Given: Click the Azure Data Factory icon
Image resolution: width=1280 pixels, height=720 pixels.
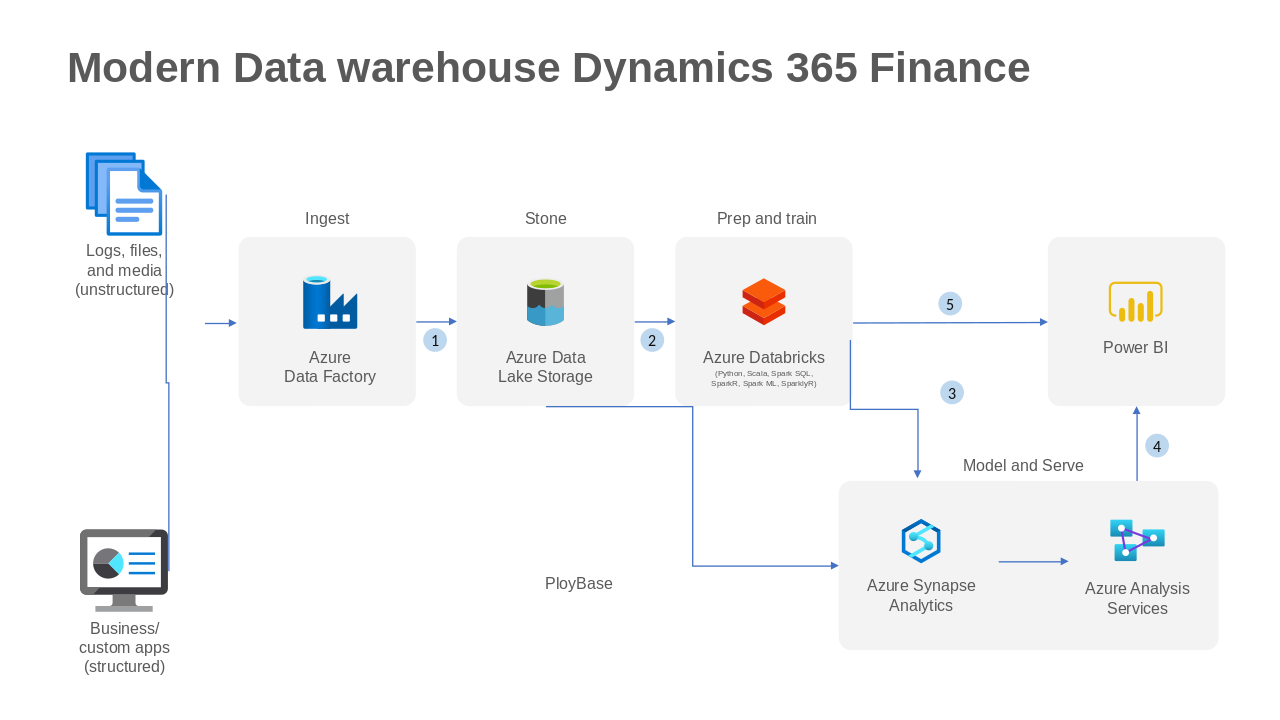Looking at the screenshot, I should click(330, 302).
